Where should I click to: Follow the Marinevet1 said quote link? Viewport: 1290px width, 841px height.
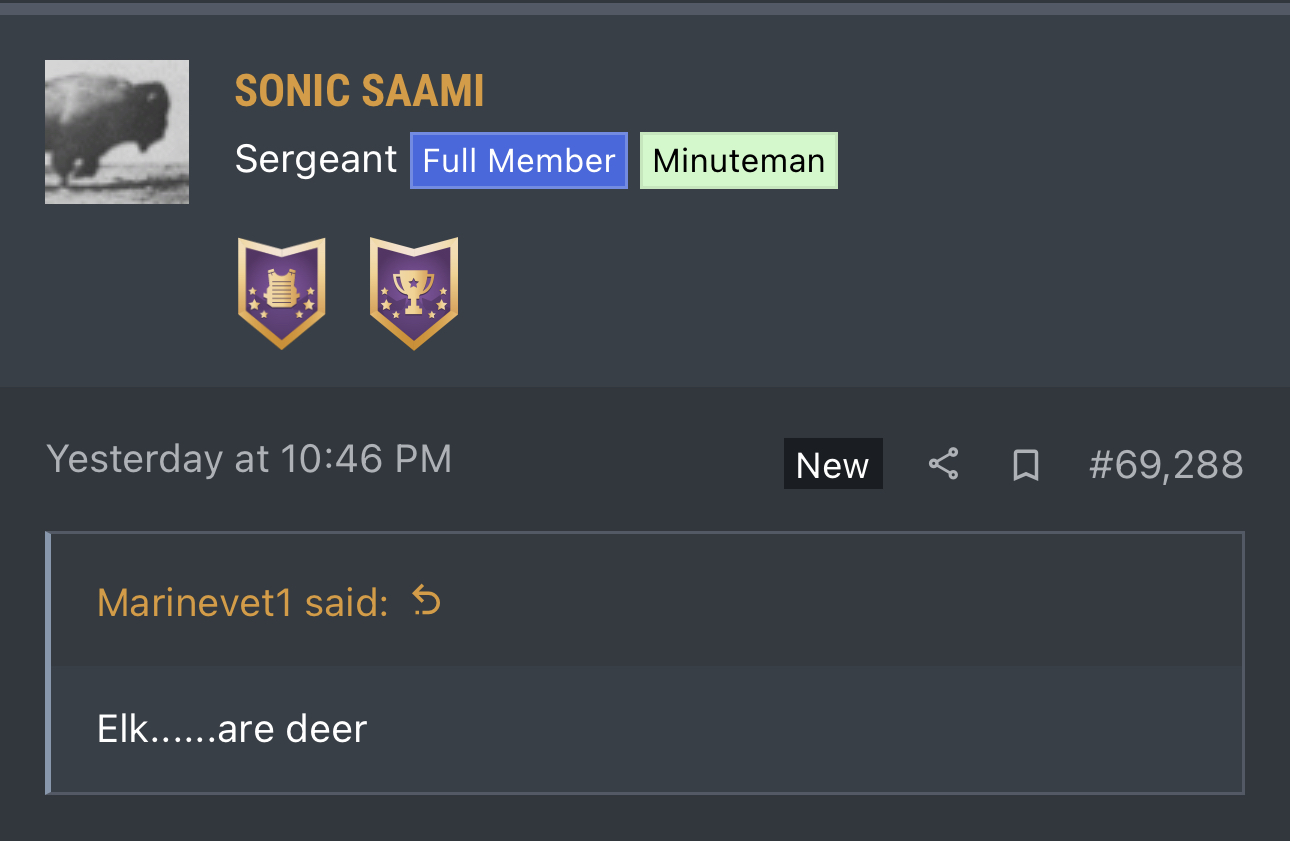[242, 602]
